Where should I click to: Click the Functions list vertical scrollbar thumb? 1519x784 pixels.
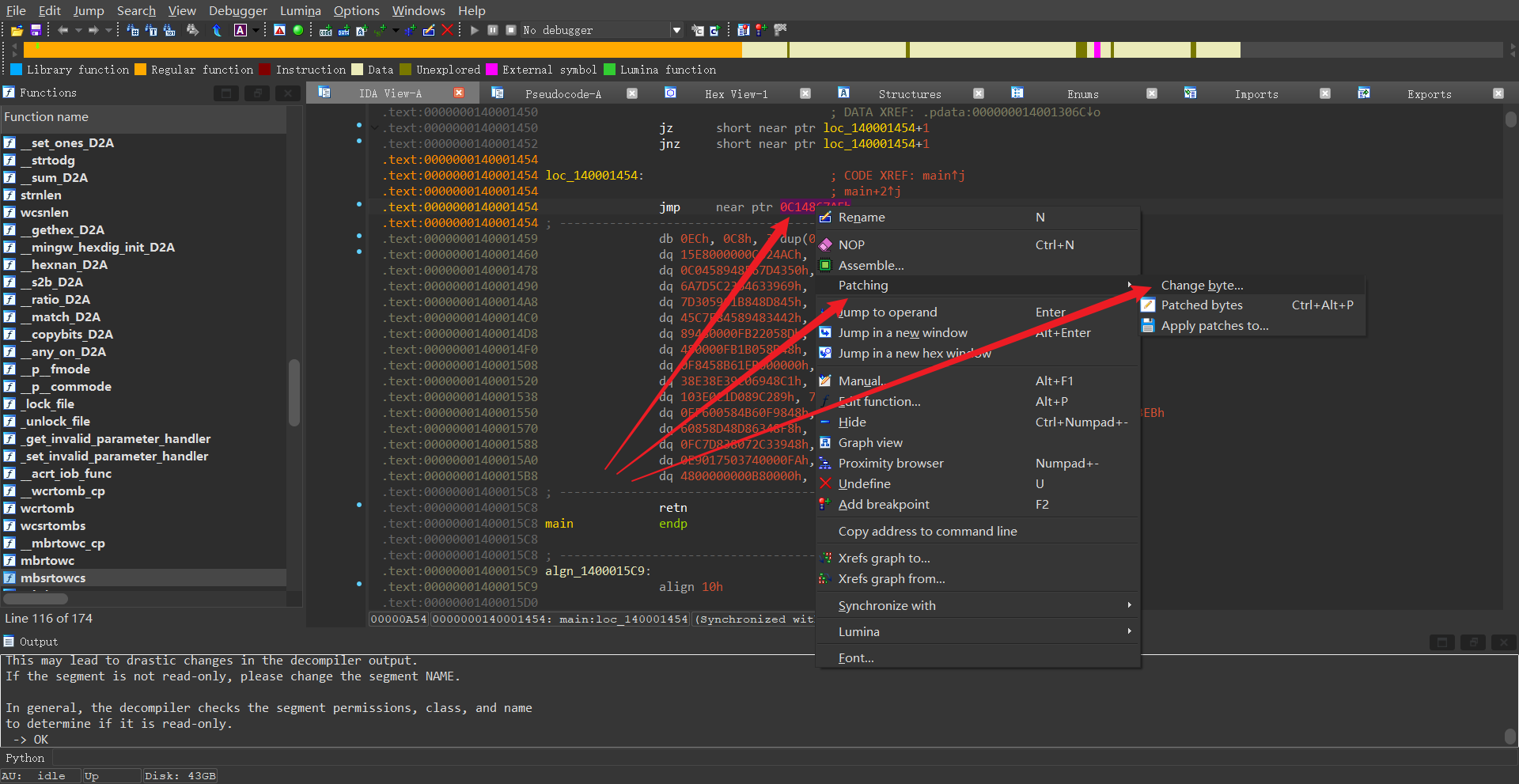click(x=294, y=392)
